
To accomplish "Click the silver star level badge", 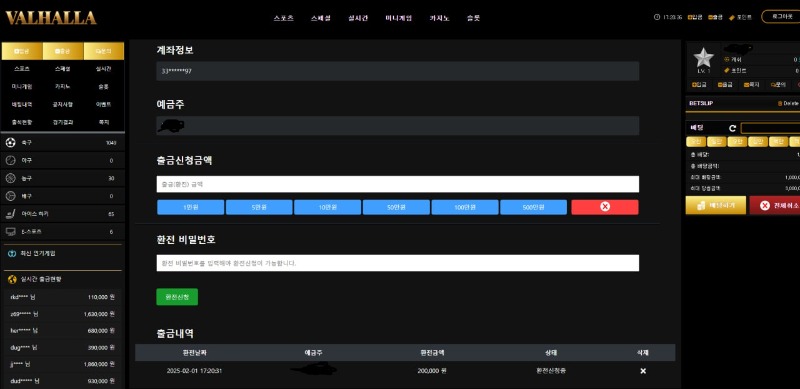I will 704,58.
